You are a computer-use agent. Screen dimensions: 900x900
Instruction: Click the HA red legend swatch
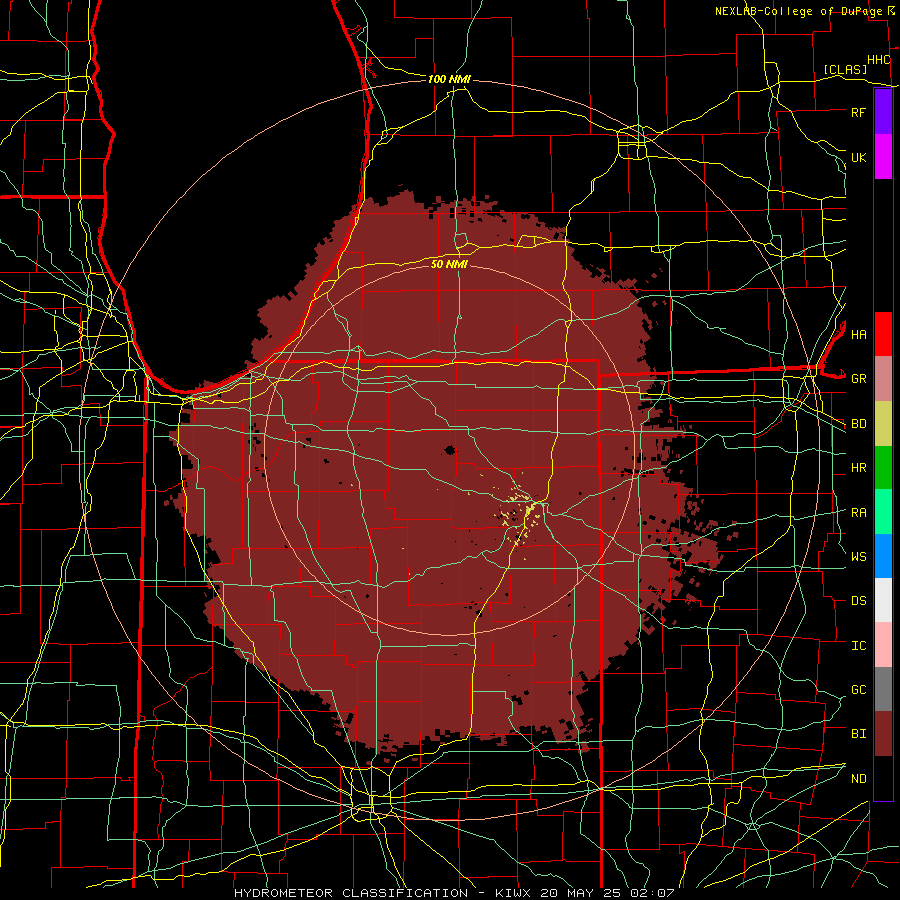point(883,334)
